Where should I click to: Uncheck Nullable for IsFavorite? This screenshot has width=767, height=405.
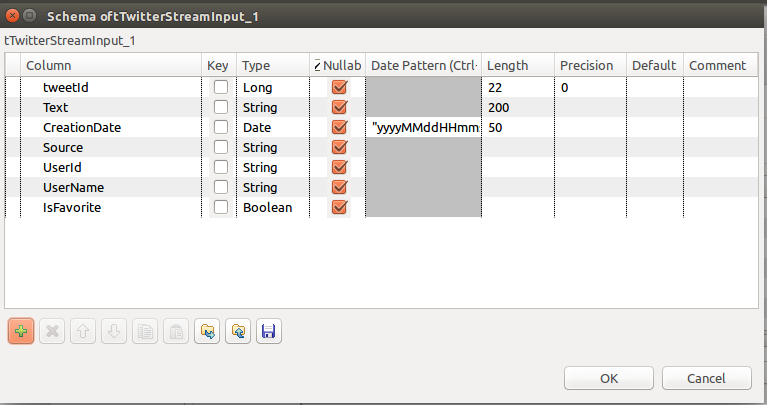[x=339, y=207]
